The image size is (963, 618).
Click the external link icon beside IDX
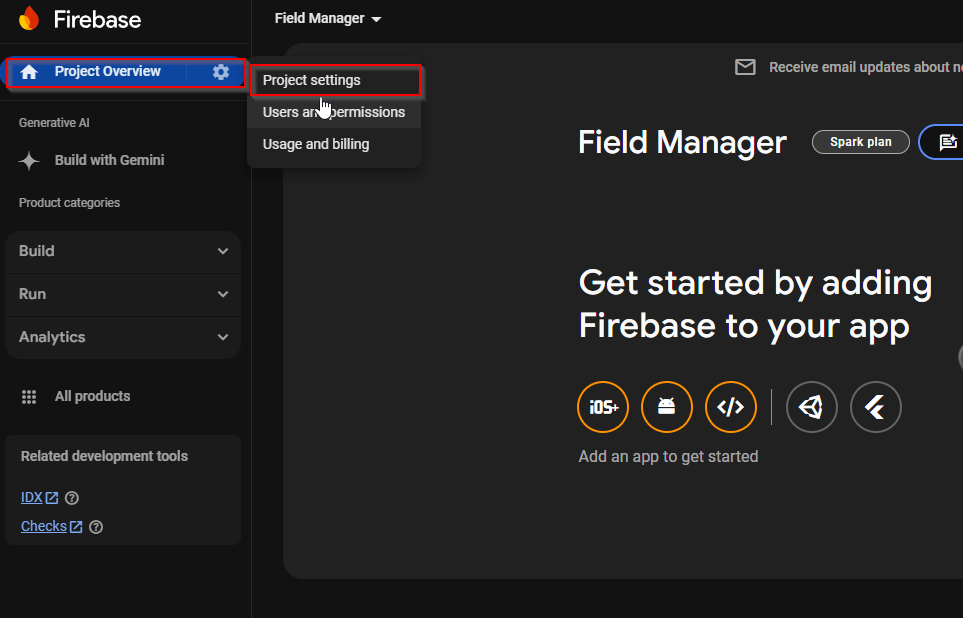52,498
